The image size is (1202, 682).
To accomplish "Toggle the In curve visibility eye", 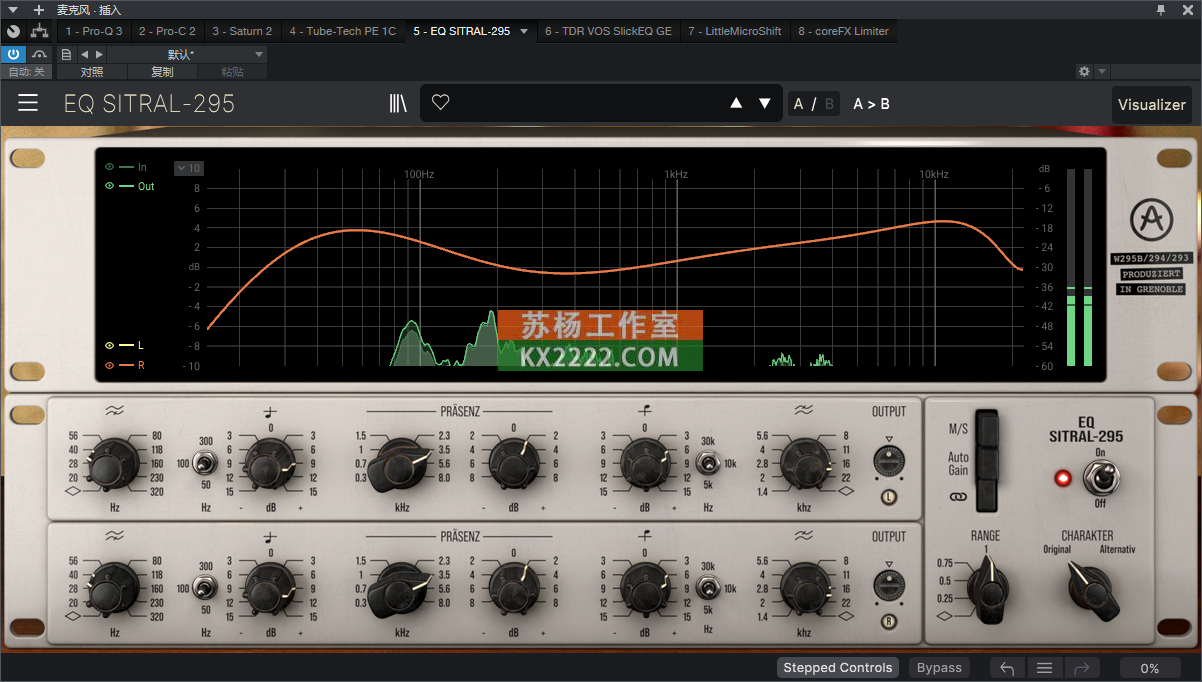I will [x=110, y=167].
